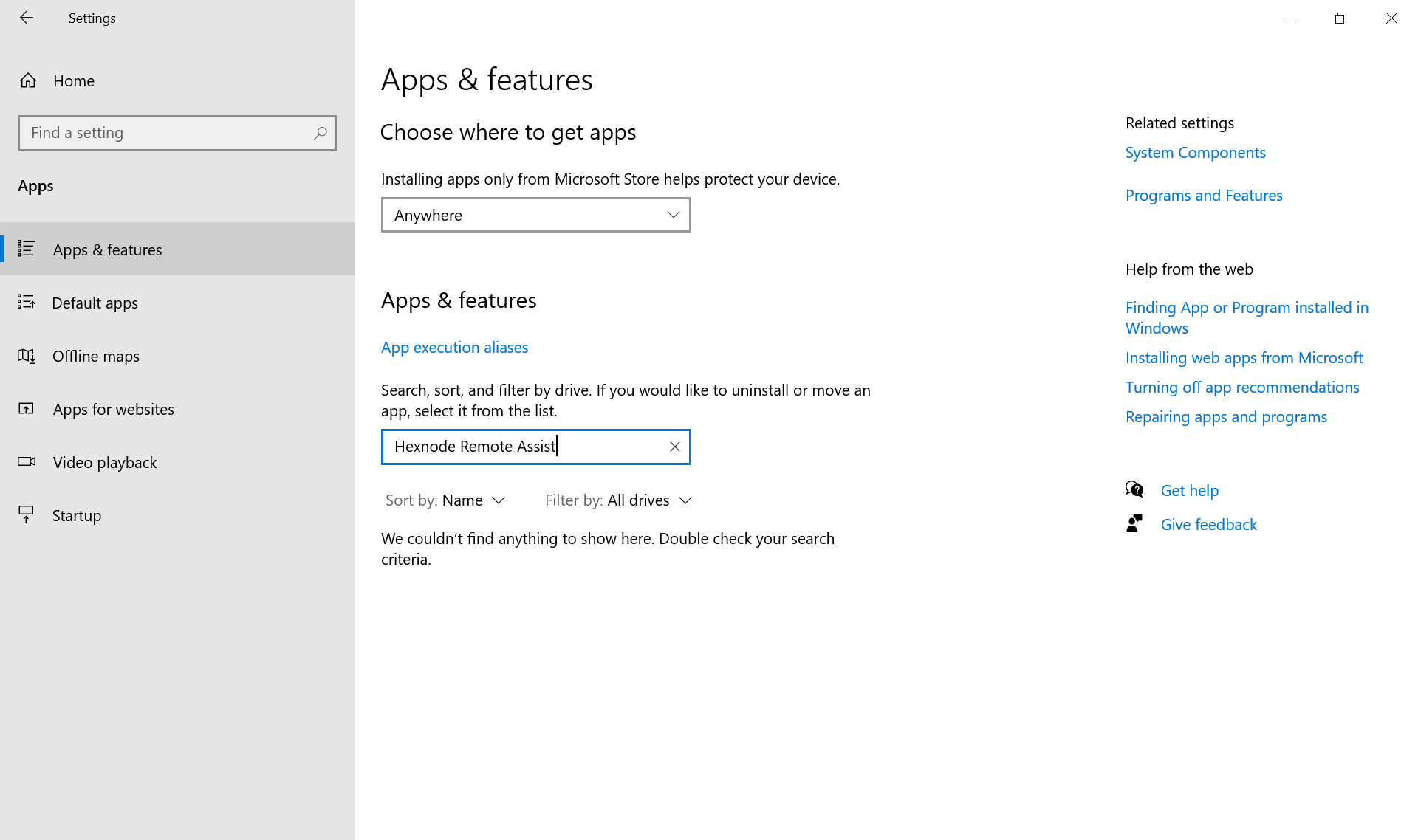Click the Get help speech bubble icon
1418x840 pixels.
1134,489
